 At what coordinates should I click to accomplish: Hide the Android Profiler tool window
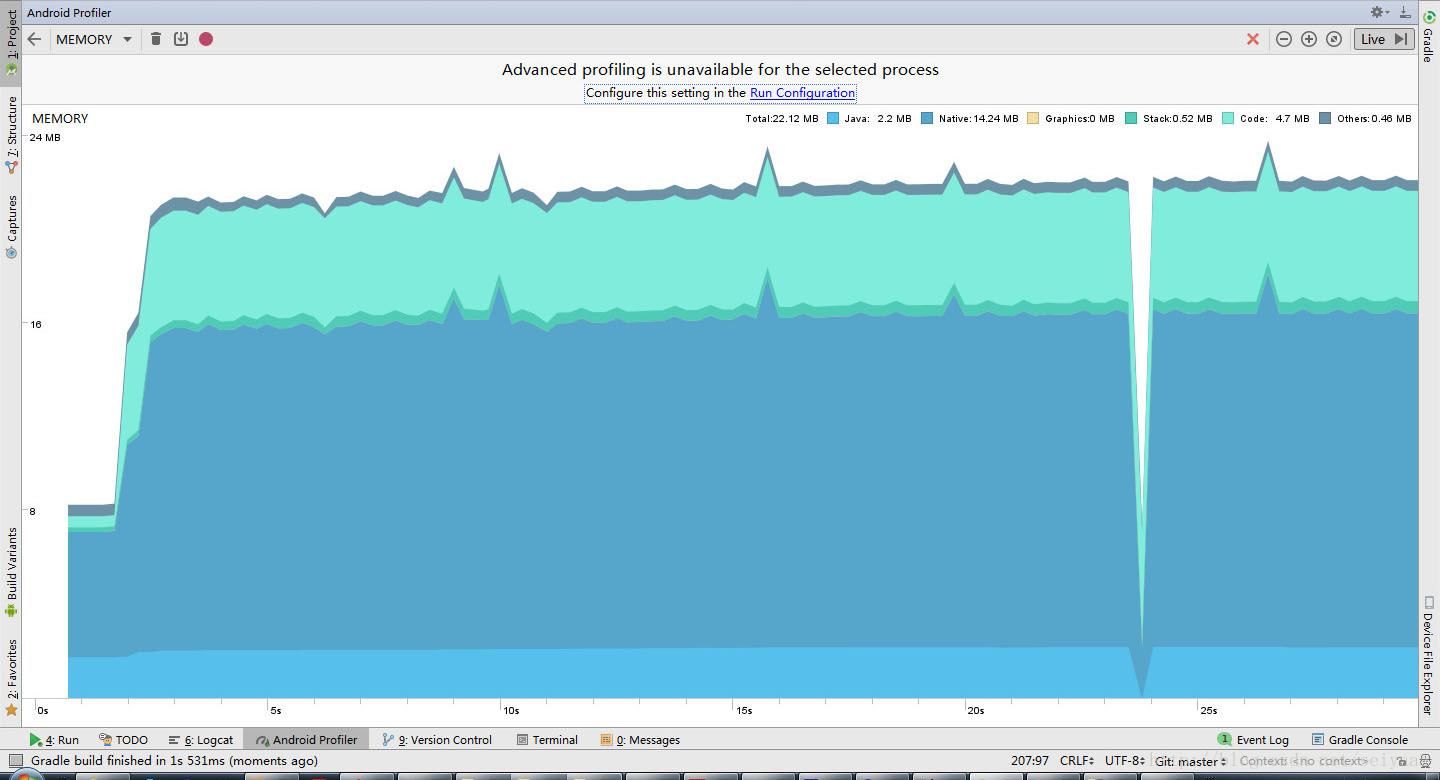pyautogui.click(x=1405, y=12)
